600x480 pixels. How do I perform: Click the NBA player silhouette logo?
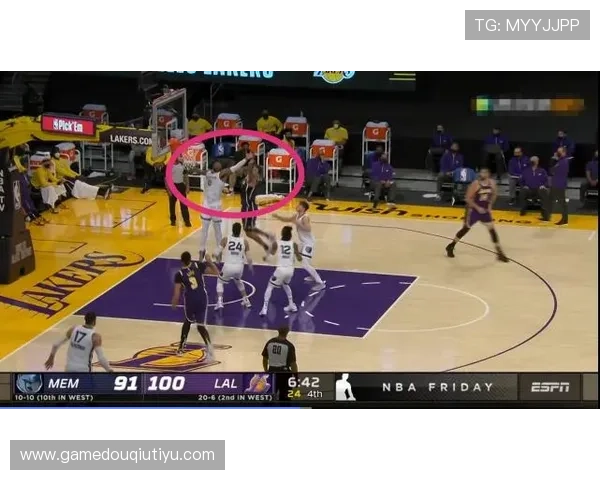[x=345, y=387]
